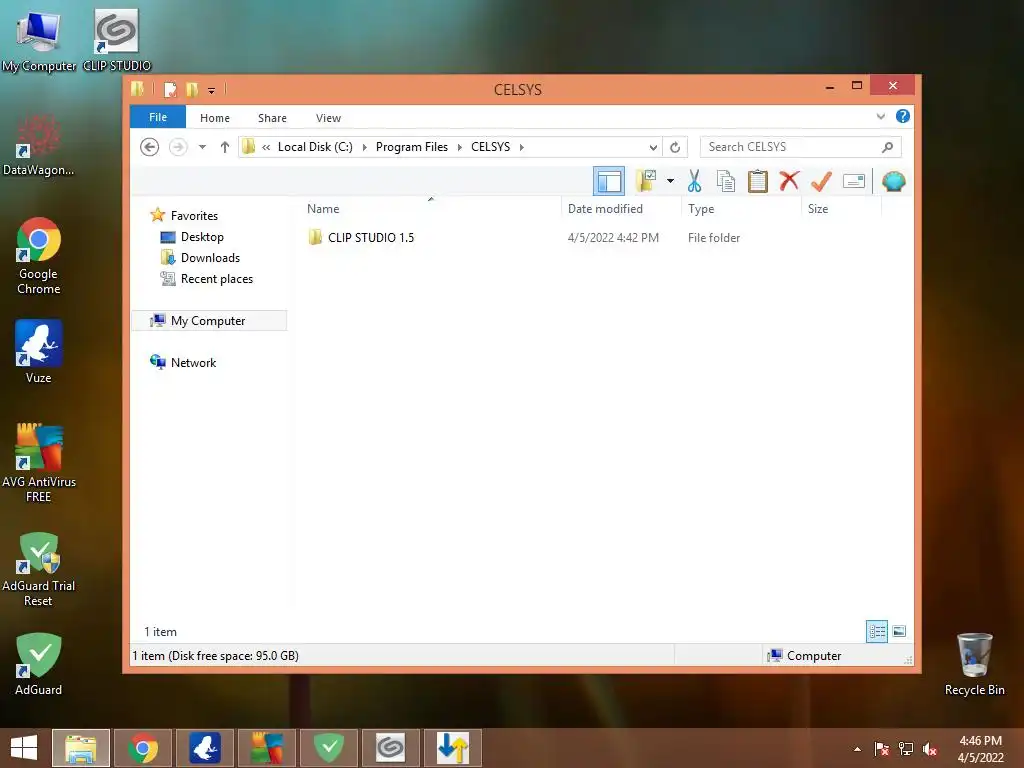
Task: Click Vuze desktop shortcut
Action: click(x=39, y=351)
